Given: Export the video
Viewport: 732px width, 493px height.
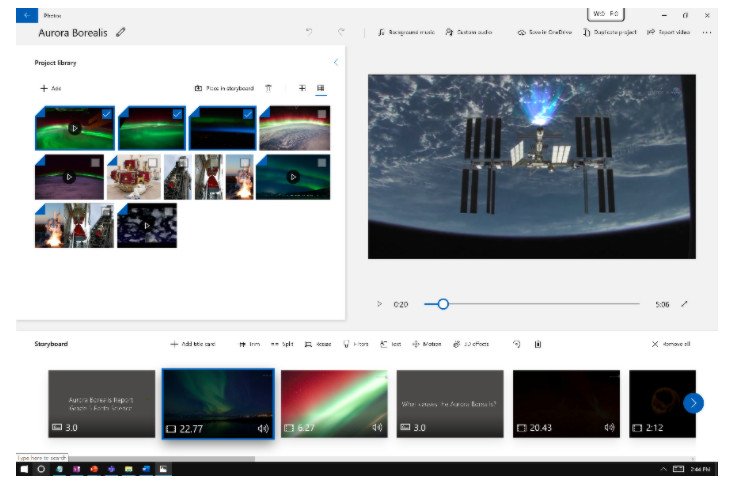Looking at the screenshot, I should [668, 32].
